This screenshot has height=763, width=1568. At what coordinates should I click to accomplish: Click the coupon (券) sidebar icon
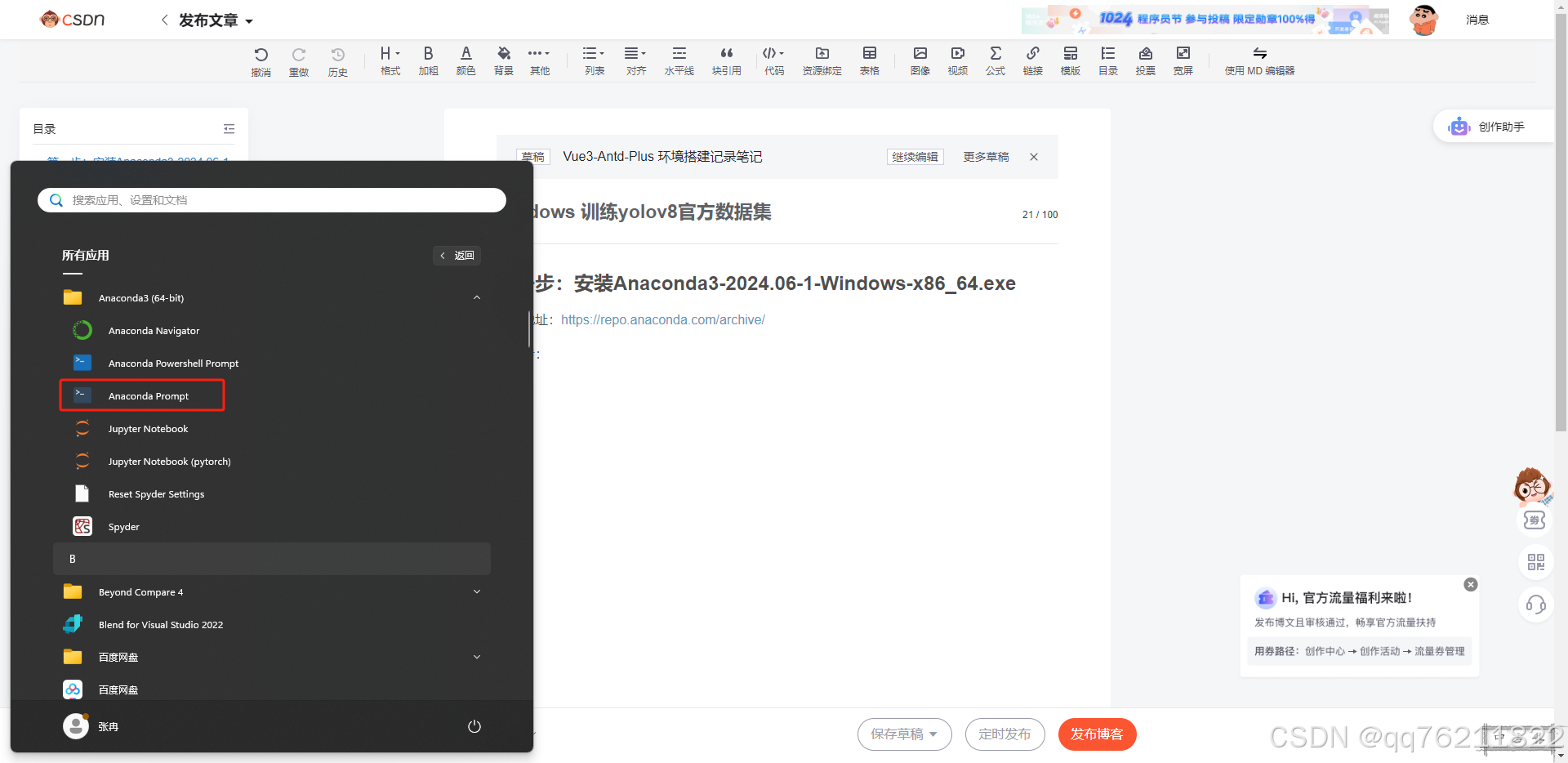tap(1535, 520)
